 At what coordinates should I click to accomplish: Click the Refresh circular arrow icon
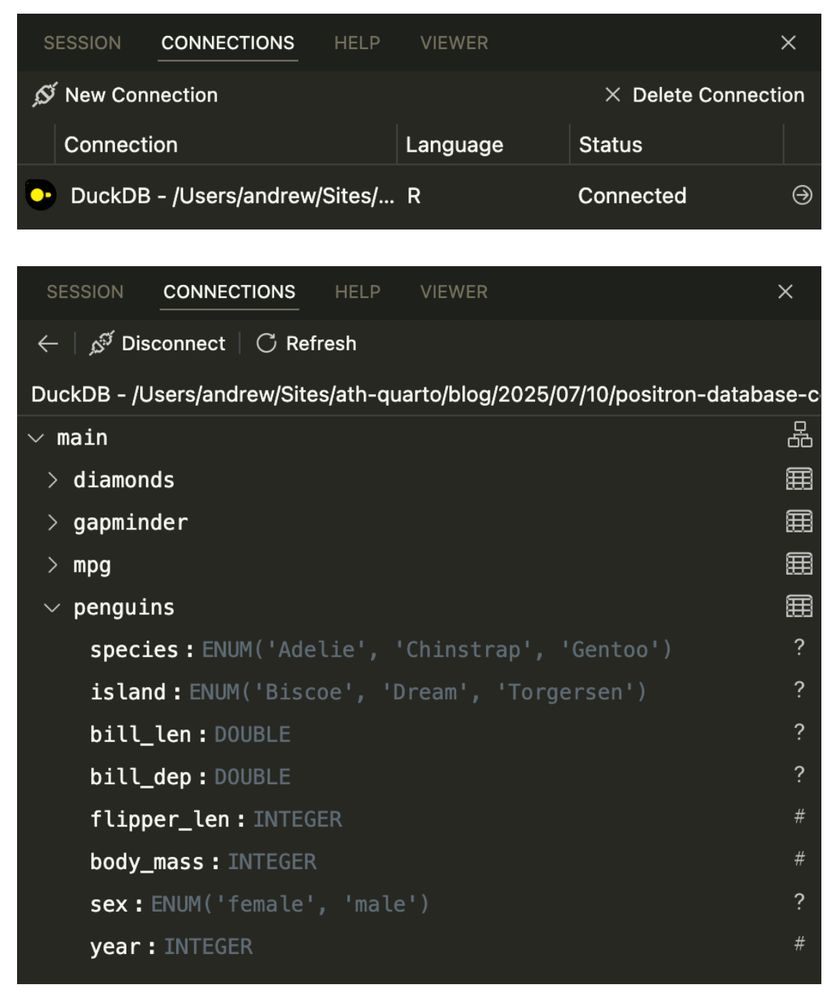266,343
